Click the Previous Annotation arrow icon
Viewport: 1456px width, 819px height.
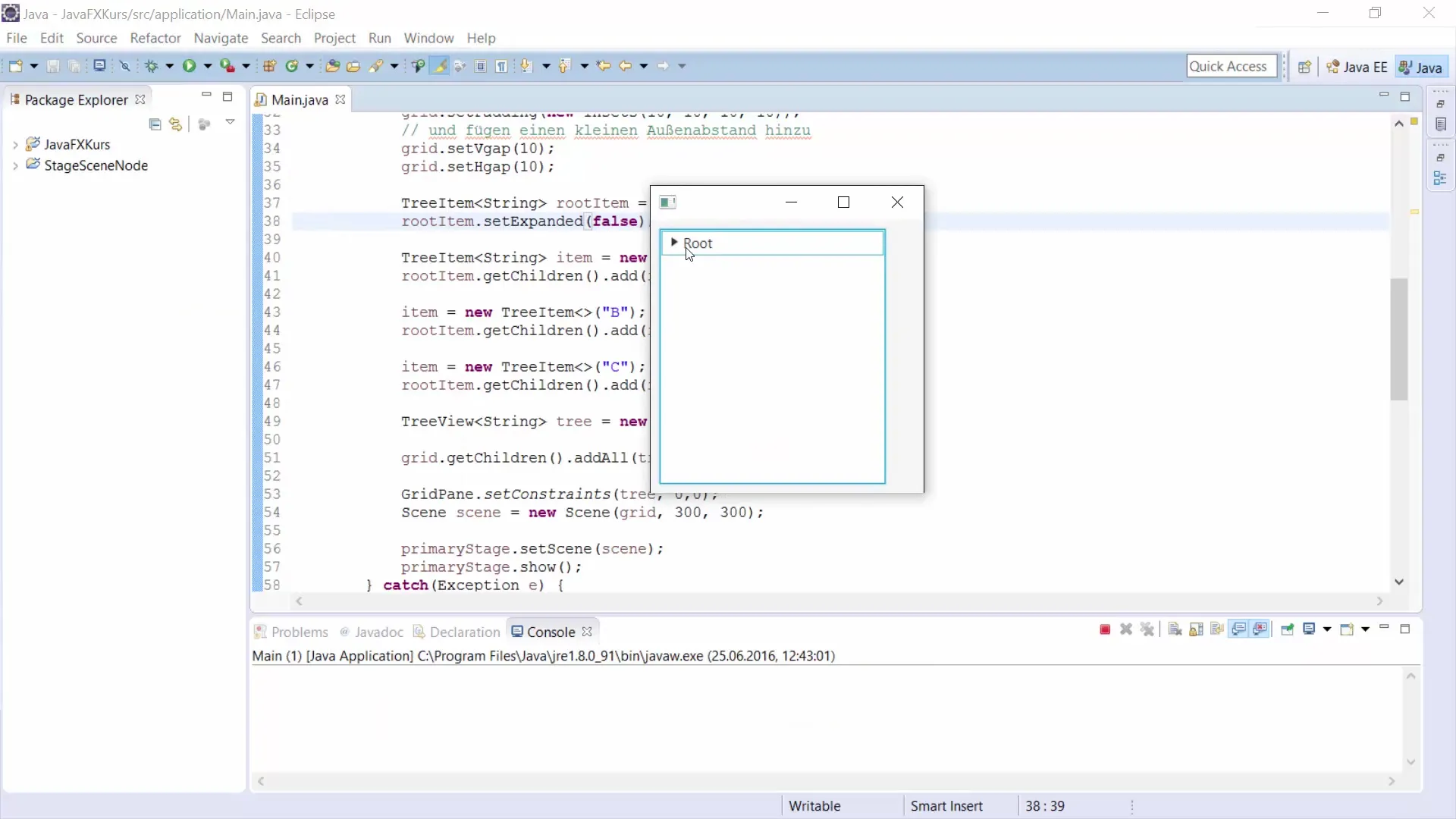point(563,66)
